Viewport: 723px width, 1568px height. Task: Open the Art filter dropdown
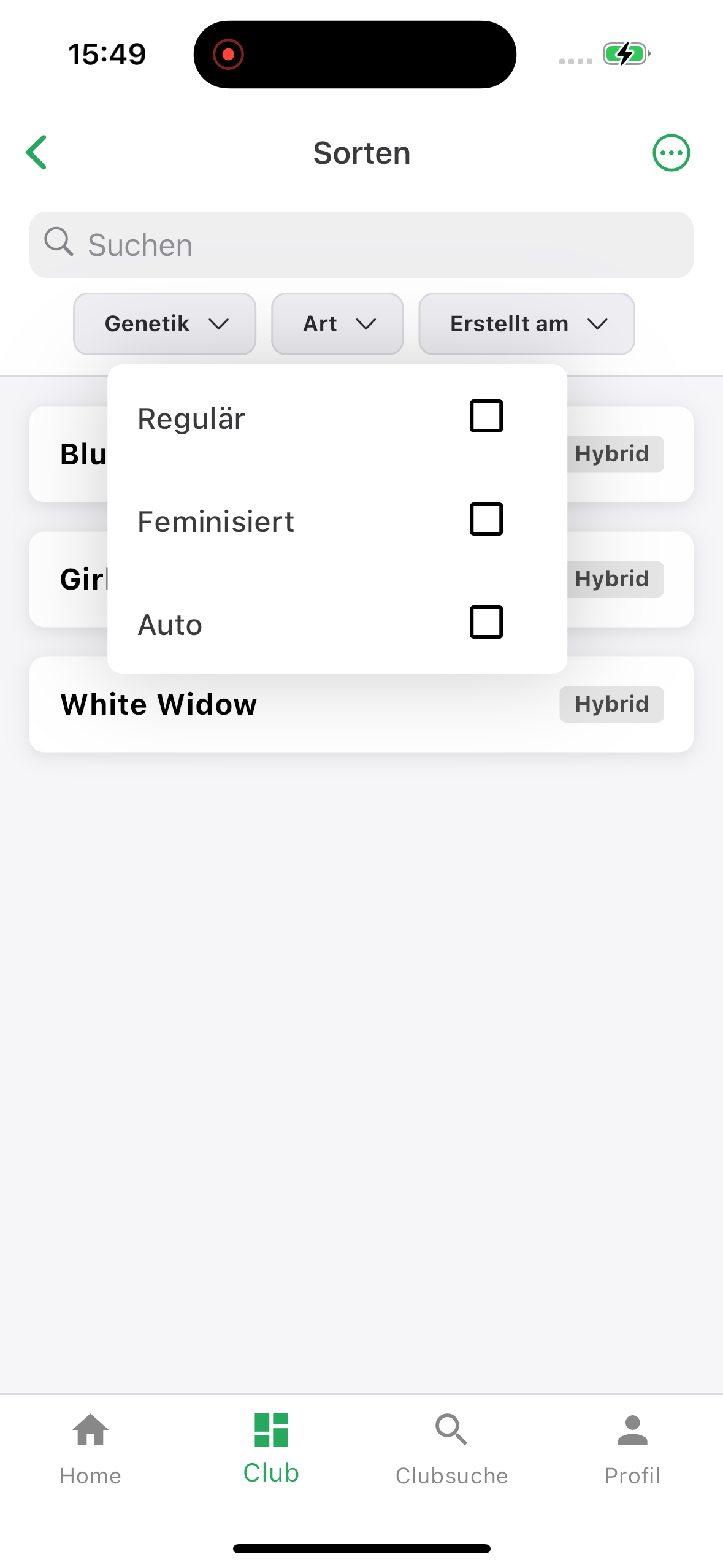click(x=337, y=324)
